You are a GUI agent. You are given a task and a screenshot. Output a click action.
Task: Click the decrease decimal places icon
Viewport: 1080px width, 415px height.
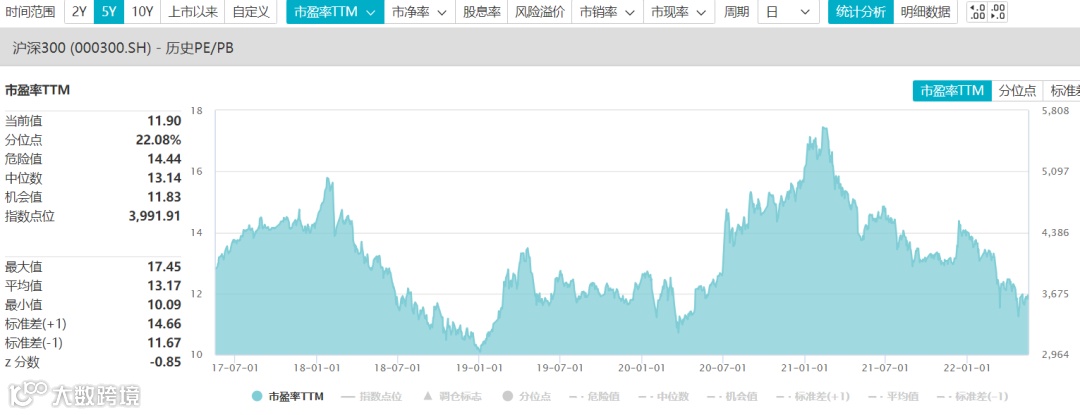tap(997, 12)
